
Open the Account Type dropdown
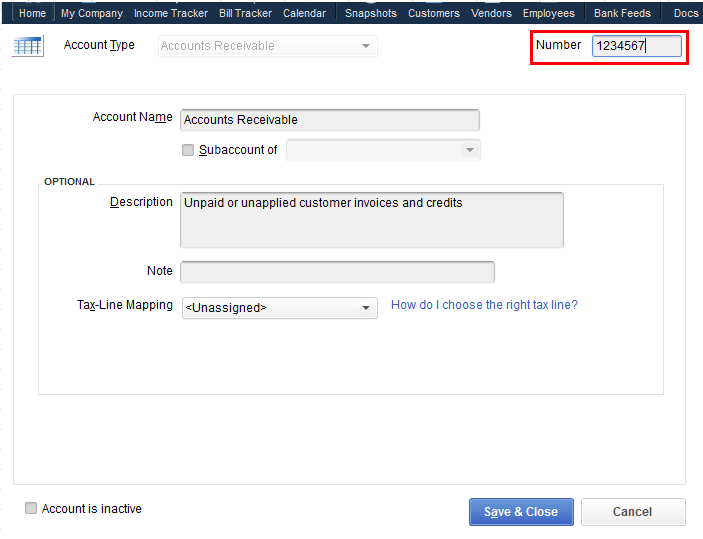click(268, 46)
